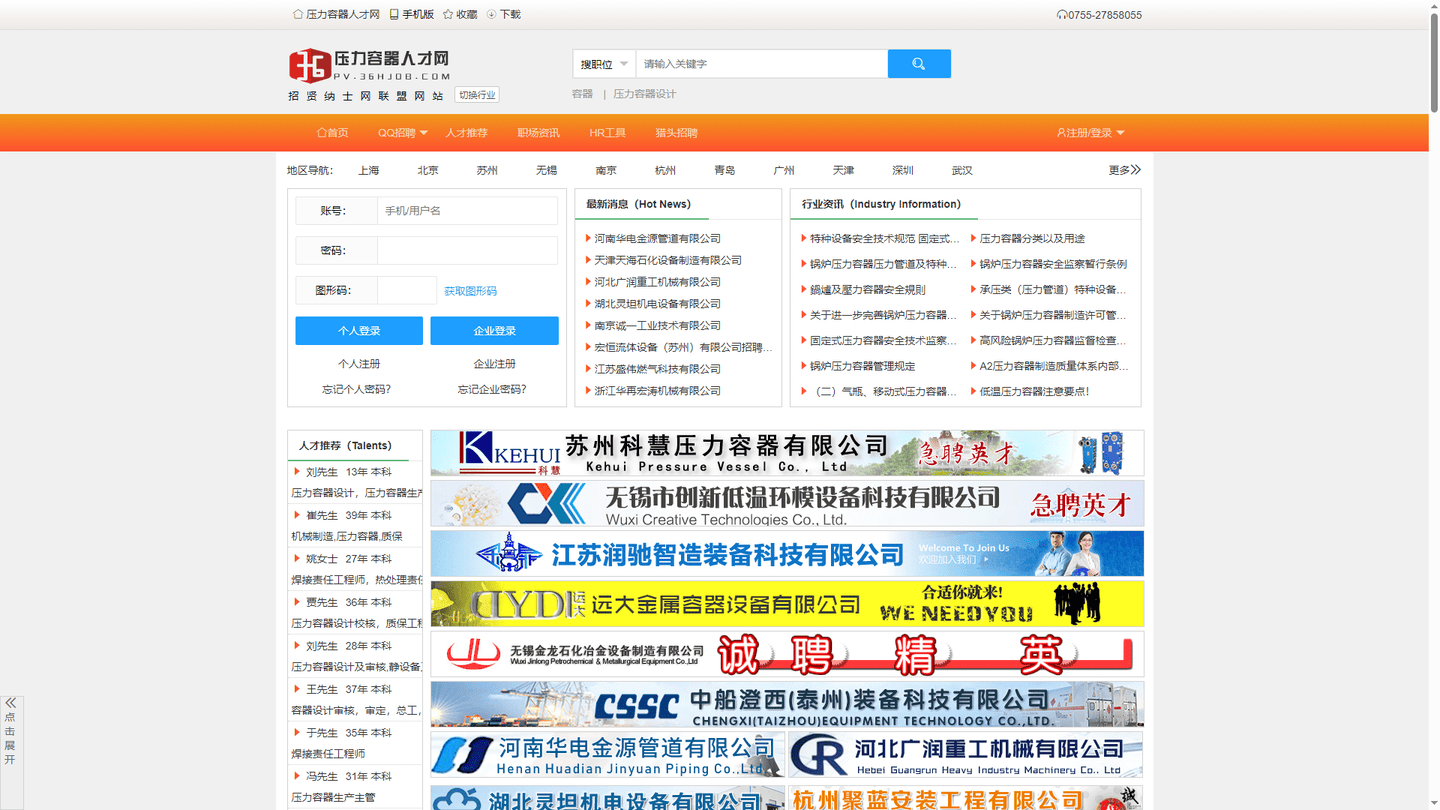Go to the 首页 home menu item
1440x810 pixels.
click(332, 133)
